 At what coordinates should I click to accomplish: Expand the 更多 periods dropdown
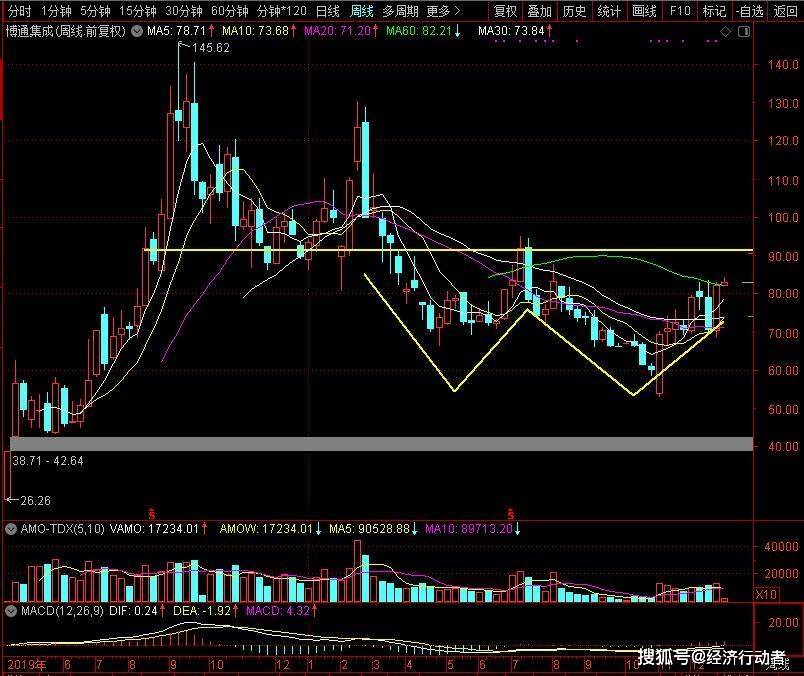(x=442, y=11)
